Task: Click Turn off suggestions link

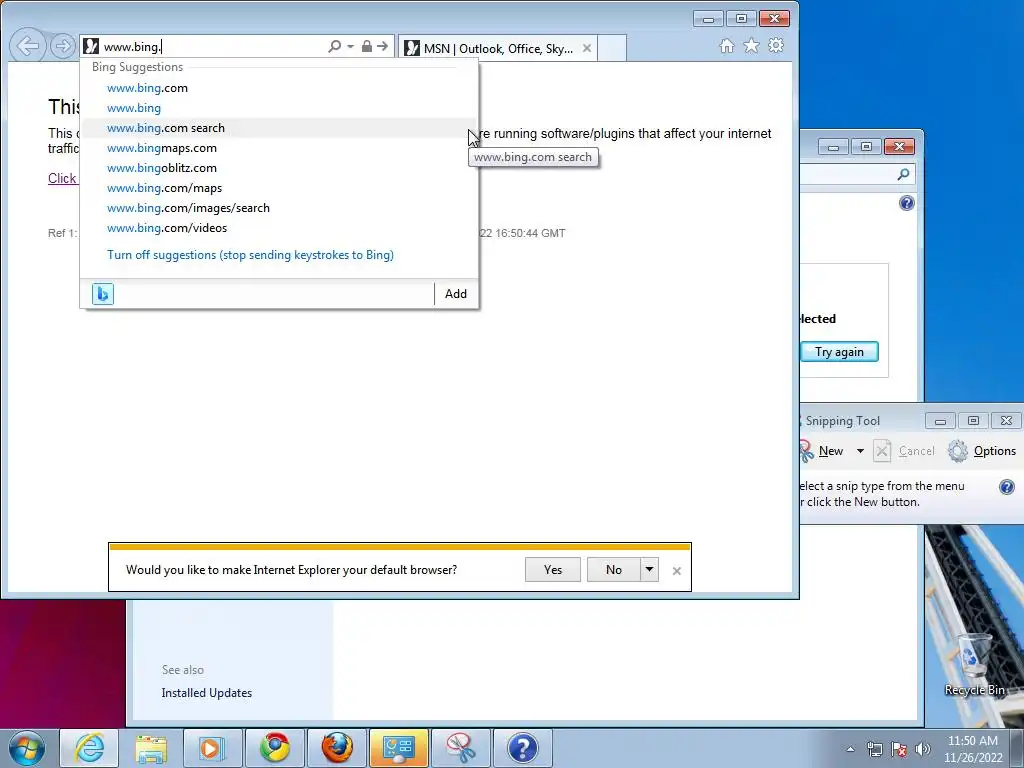Action: click(250, 255)
